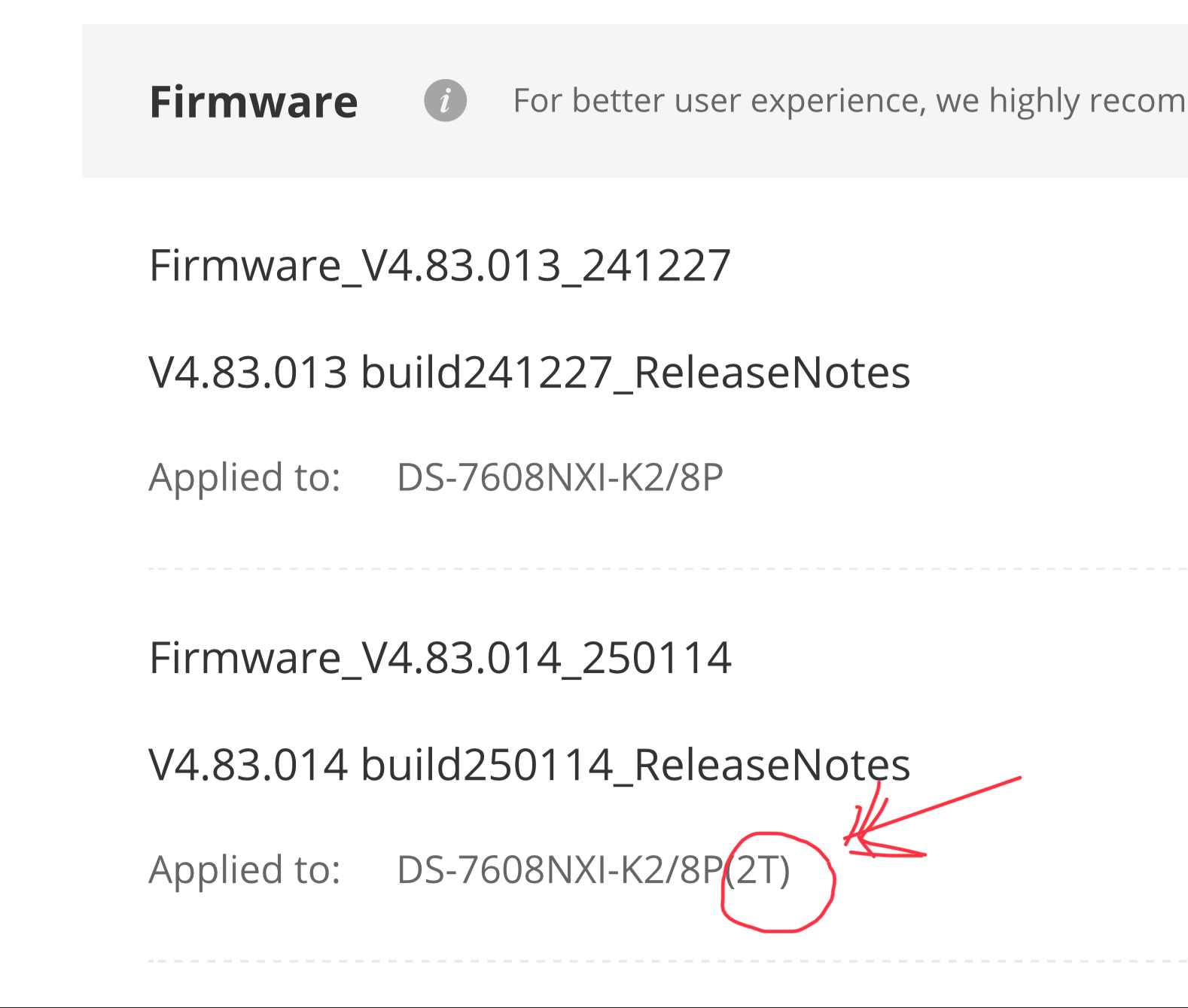Click the red arrowhead tip
This screenshot has height=1008, width=1188.
click(x=848, y=840)
